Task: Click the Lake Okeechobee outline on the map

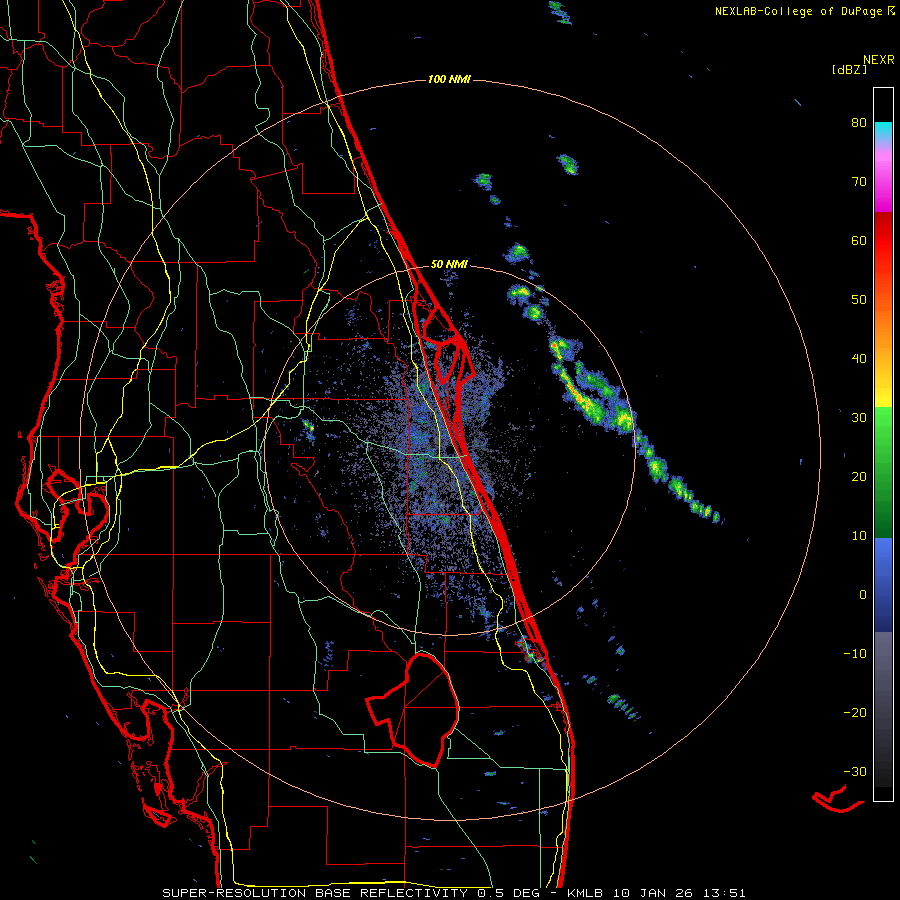Action: click(x=414, y=709)
